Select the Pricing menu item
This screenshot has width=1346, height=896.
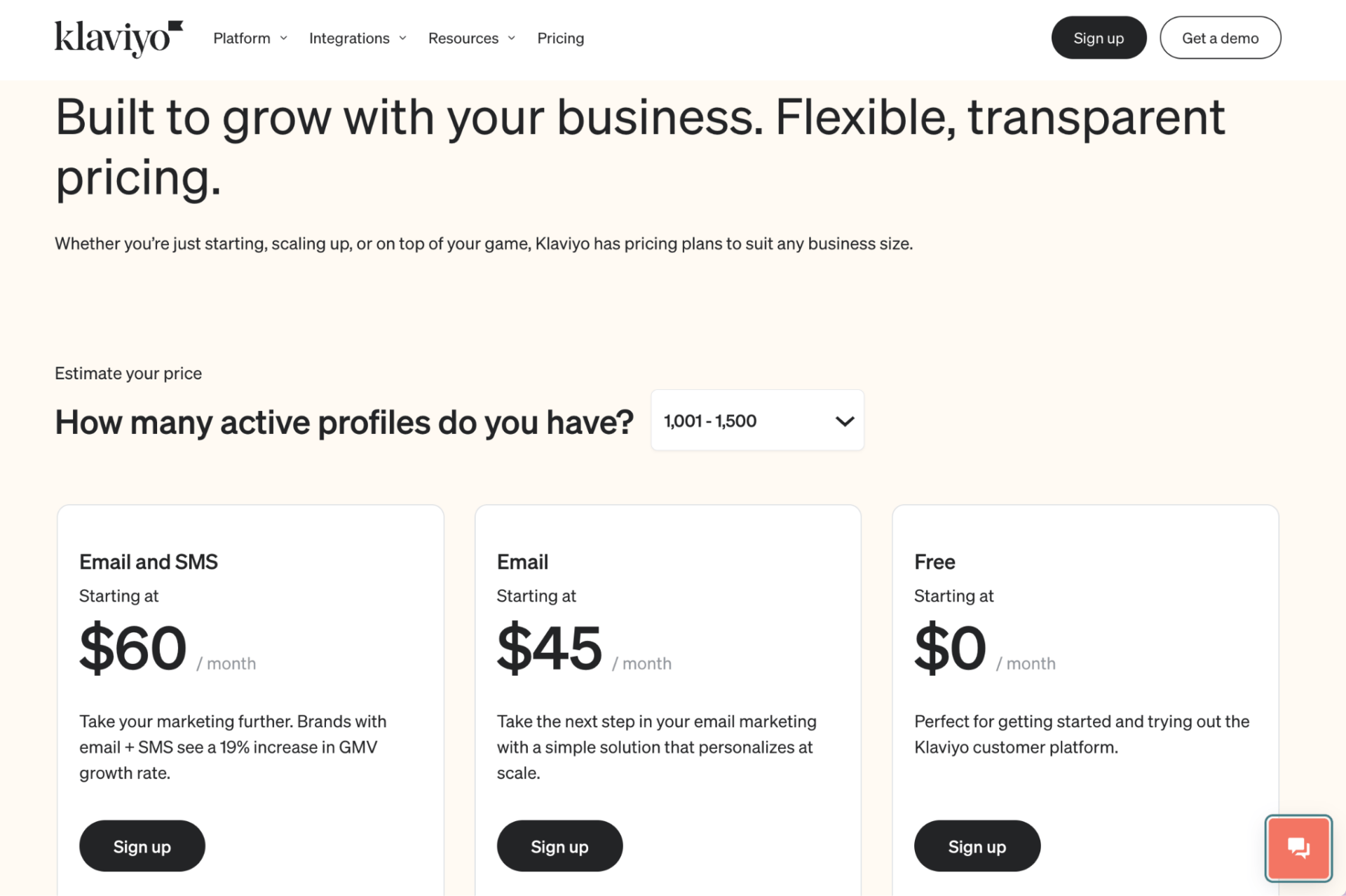pos(560,39)
